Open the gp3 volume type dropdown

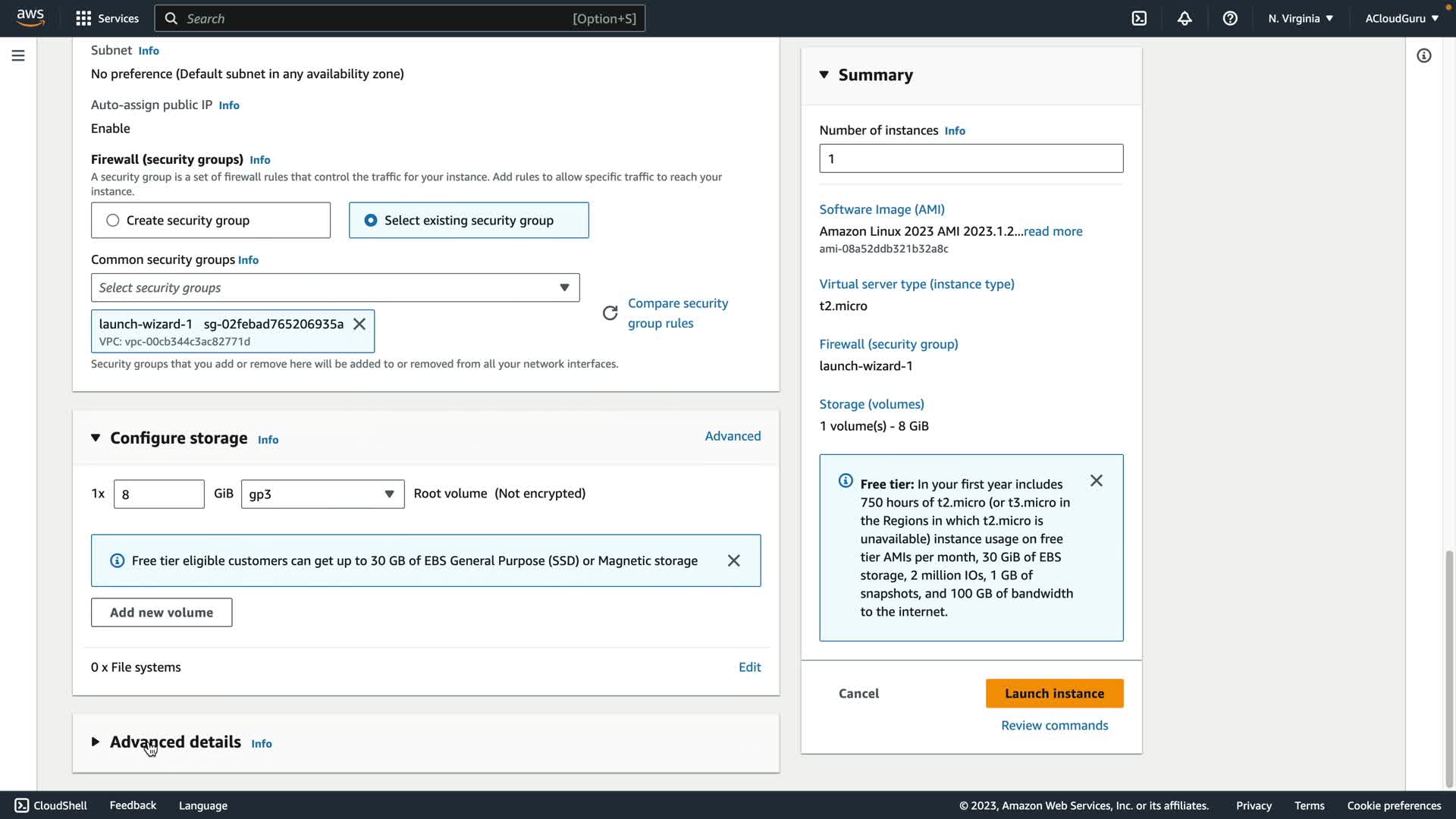(322, 494)
